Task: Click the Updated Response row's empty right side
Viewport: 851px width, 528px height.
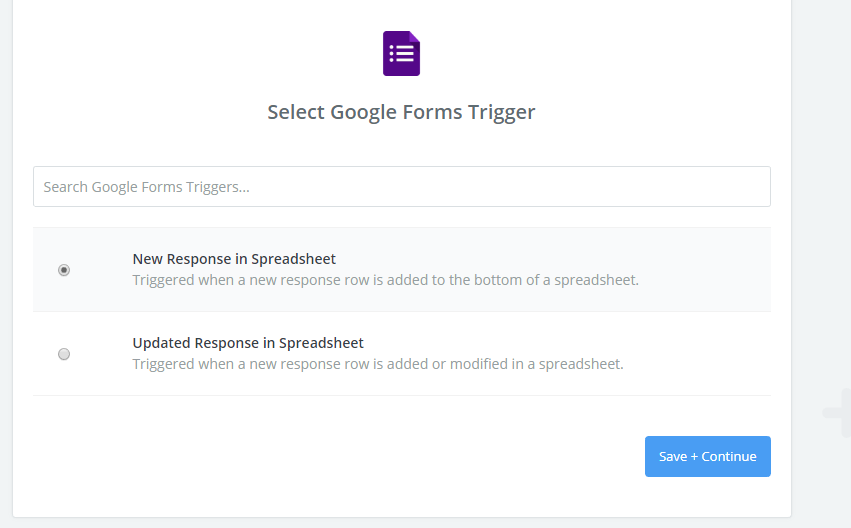Action: [700, 353]
